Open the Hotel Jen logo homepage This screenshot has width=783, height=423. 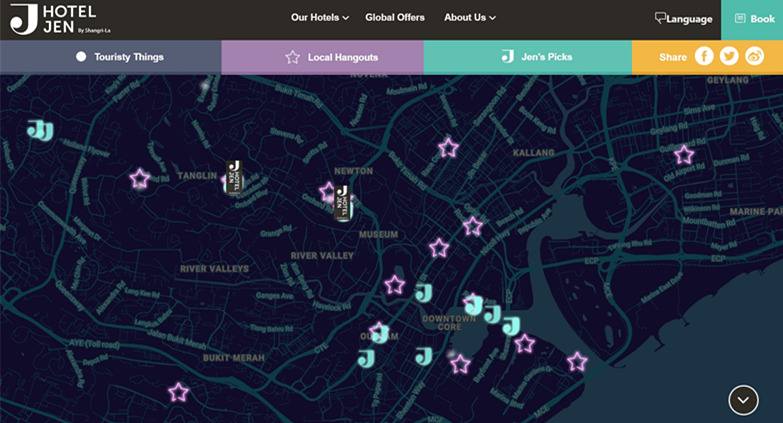[60, 20]
